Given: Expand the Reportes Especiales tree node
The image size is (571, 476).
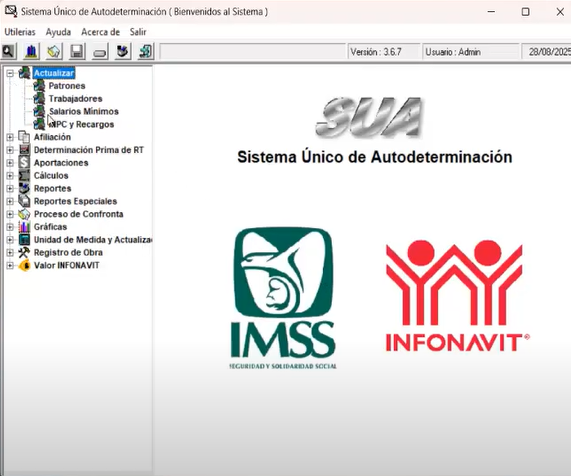Looking at the screenshot, I should point(10,201).
